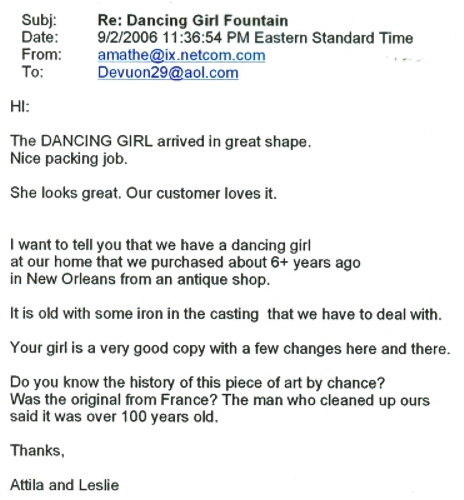Click the Thanks, closing line
This screenshot has height=500, width=464.
(37, 451)
